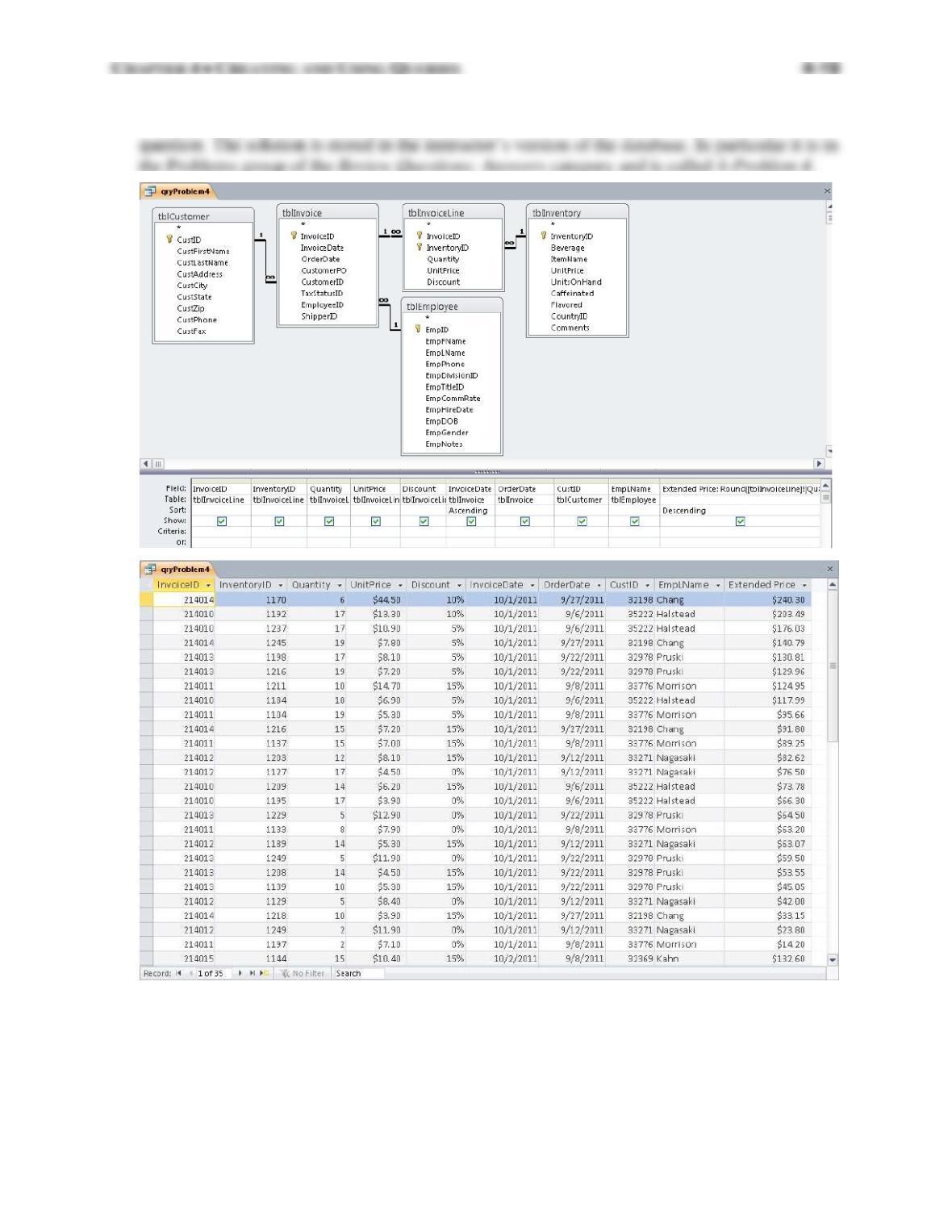Image resolution: width=952 pixels, height=1232 pixels.
Task: Click the CustID primary key icon in tblCustomer
Action: (169, 239)
